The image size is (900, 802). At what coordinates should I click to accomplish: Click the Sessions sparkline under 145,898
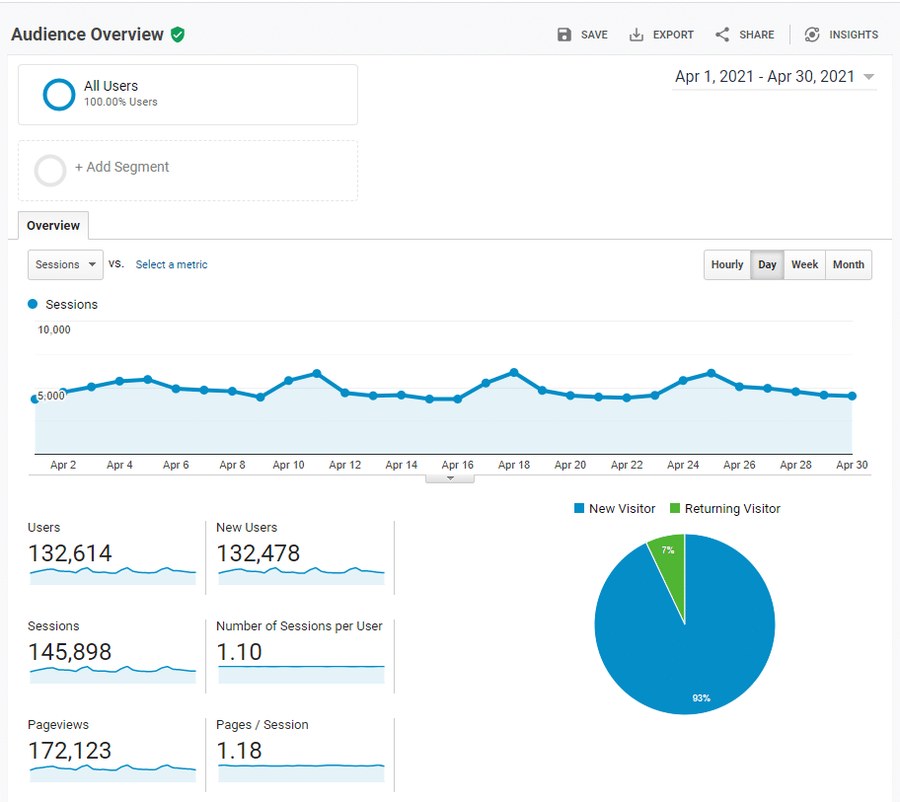pos(113,675)
